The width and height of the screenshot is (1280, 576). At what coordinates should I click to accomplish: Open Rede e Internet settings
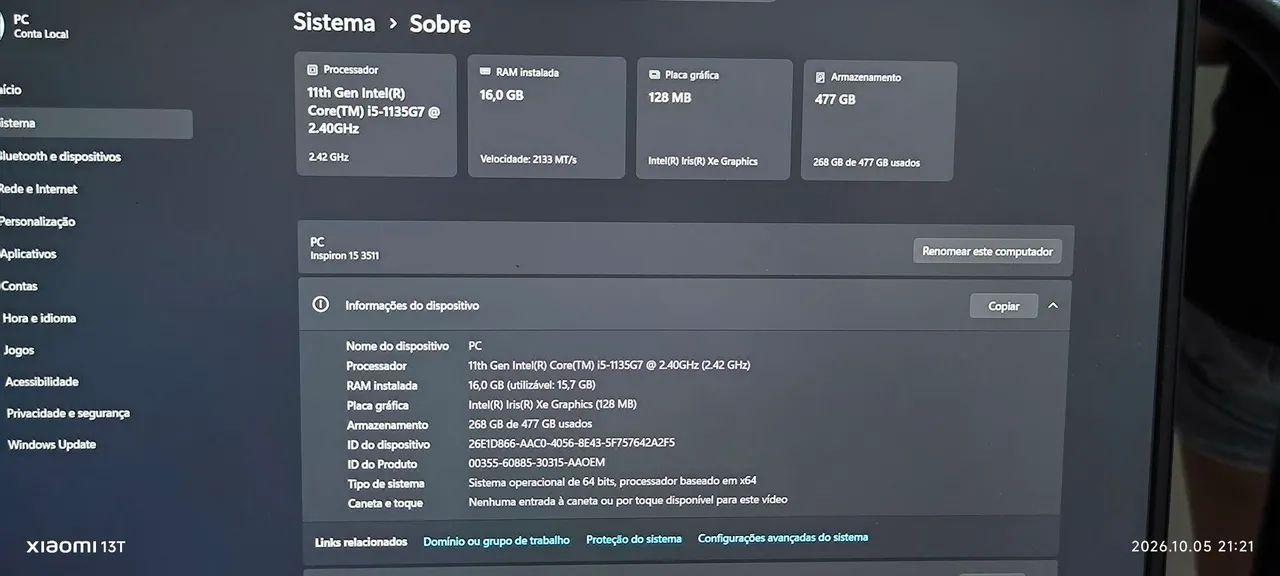38,189
